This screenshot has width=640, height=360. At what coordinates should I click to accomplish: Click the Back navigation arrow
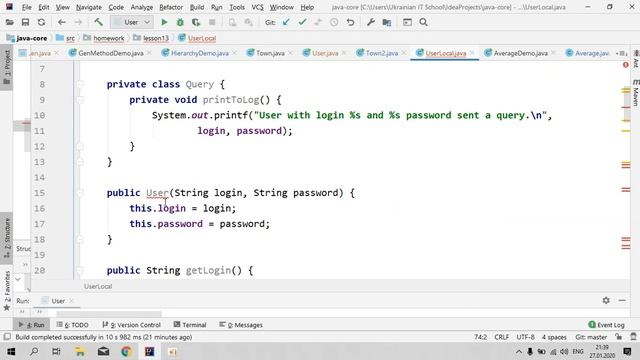point(62,22)
